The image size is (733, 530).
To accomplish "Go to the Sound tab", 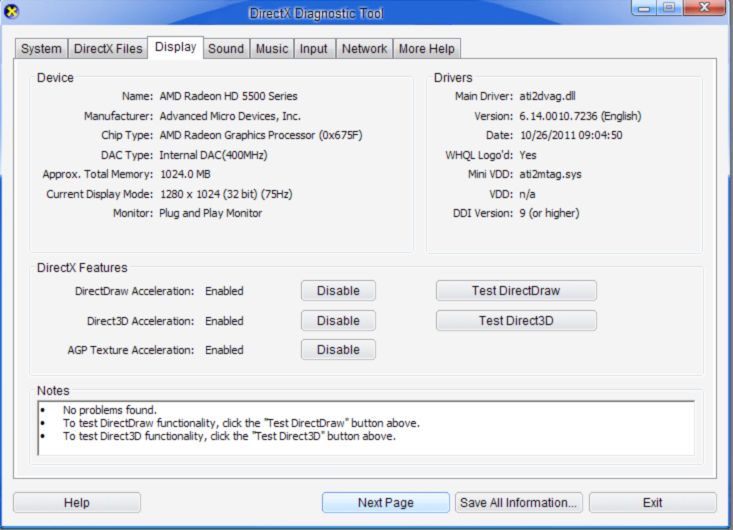I will click(226, 49).
